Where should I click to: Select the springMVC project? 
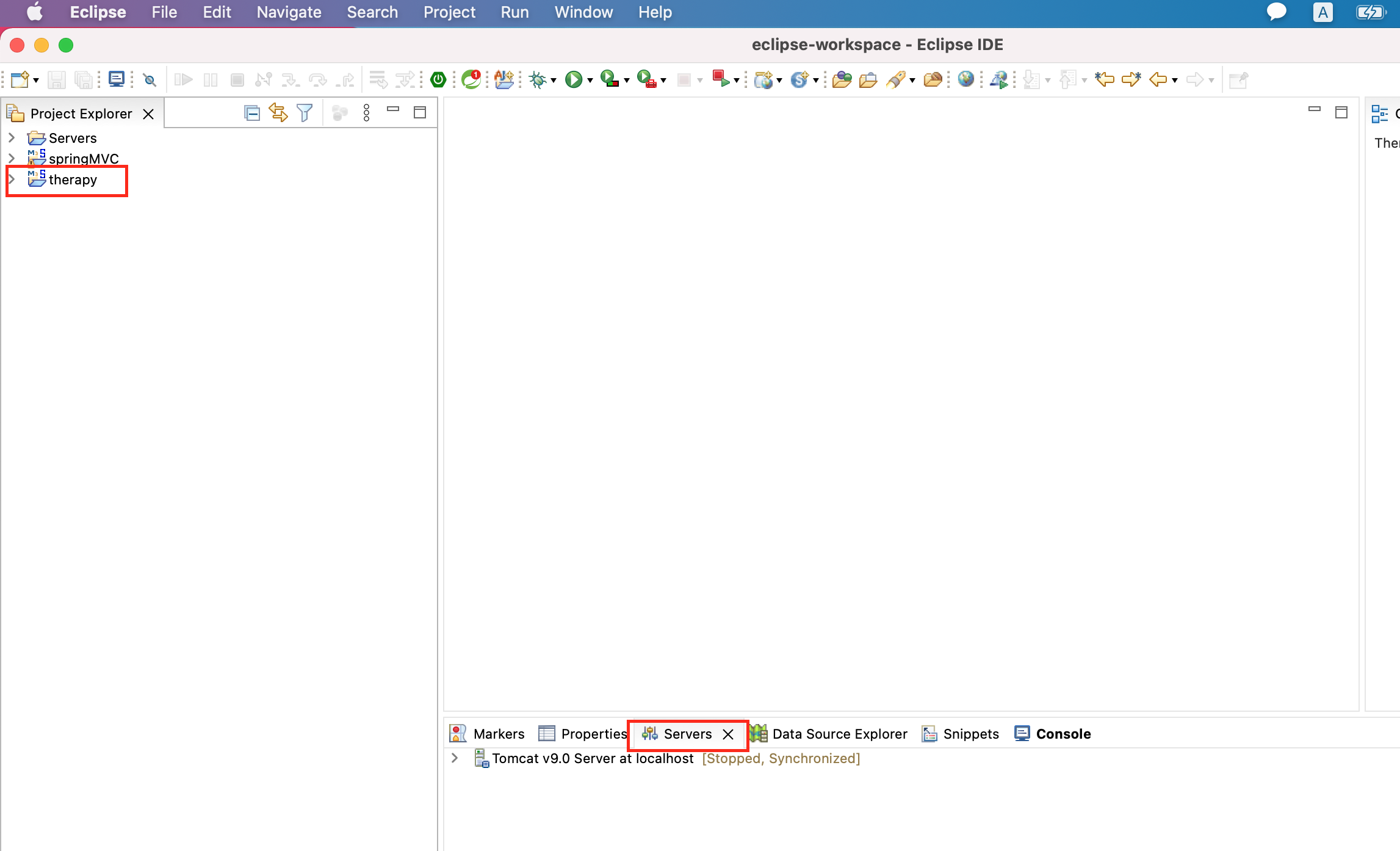(x=84, y=159)
